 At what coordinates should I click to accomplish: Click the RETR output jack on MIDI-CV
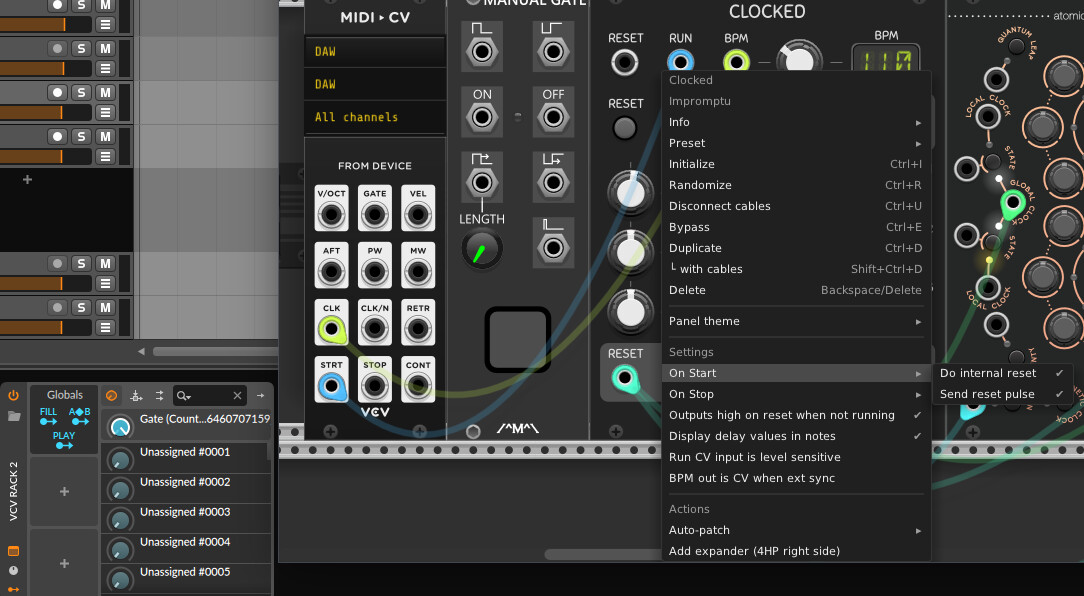click(x=418, y=329)
